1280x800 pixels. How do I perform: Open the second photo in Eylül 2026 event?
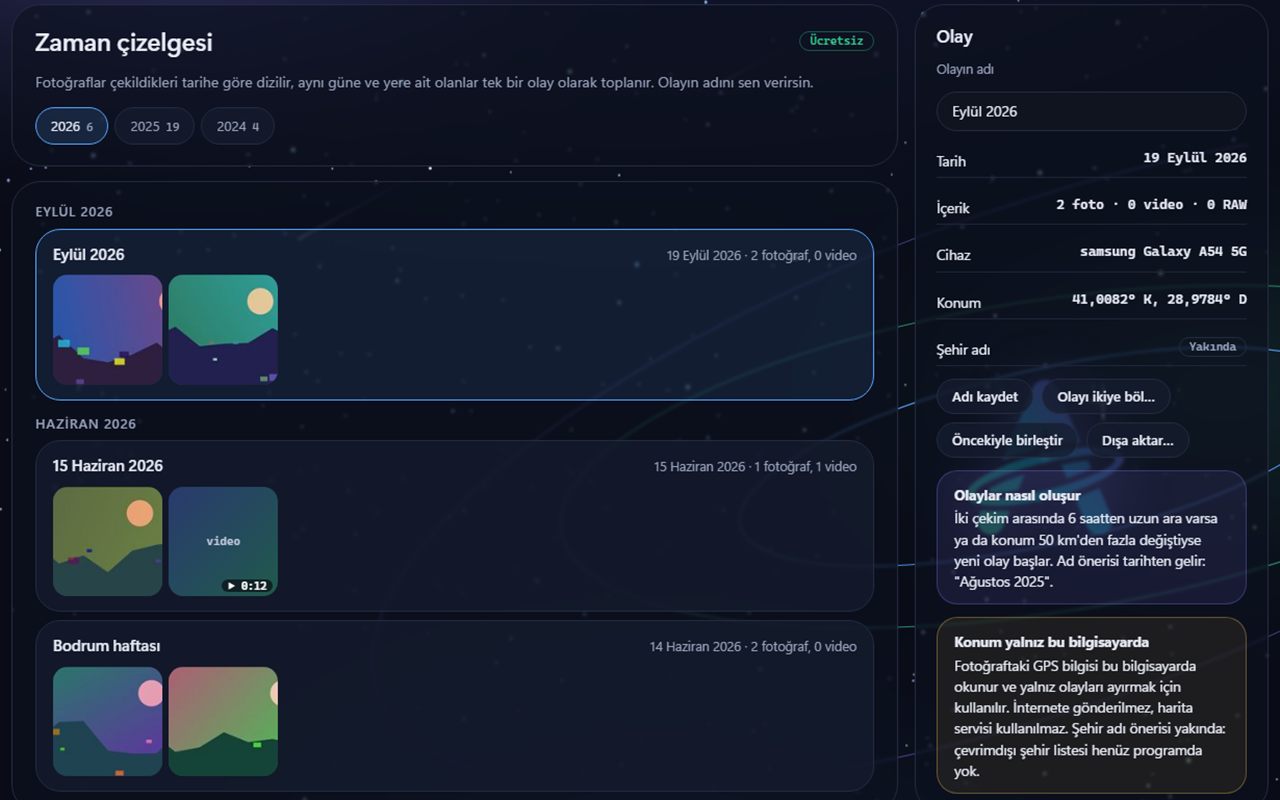(223, 330)
